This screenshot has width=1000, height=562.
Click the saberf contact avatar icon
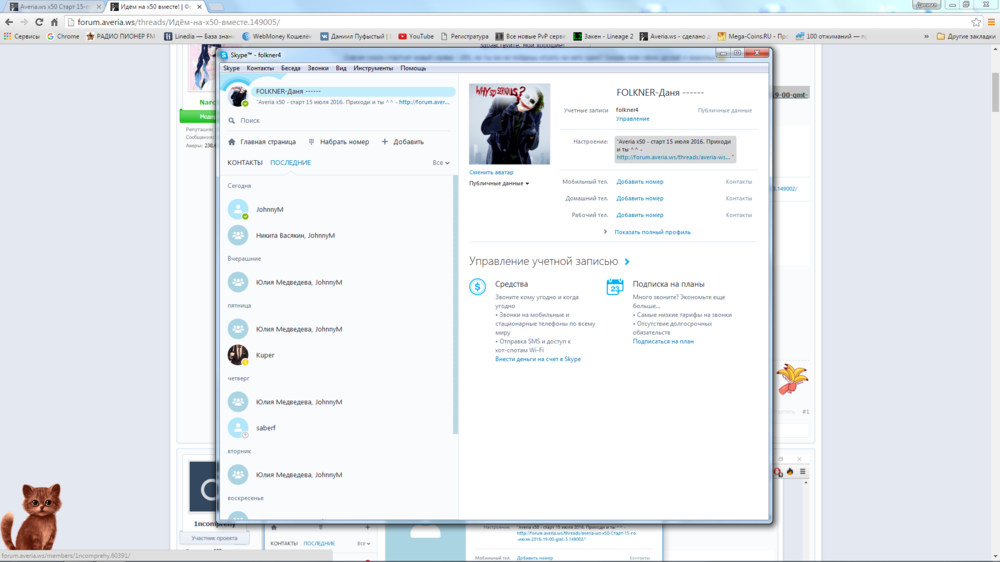tap(238, 428)
